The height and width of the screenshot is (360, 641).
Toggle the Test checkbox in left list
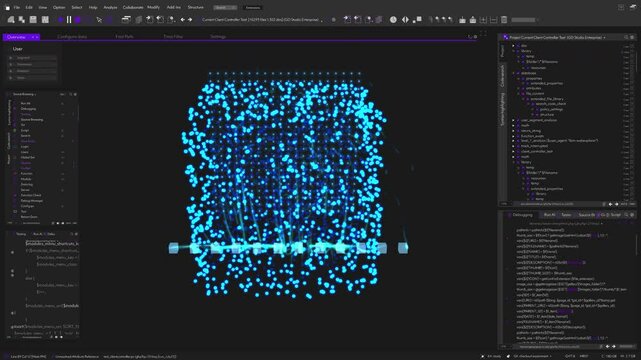(15, 212)
